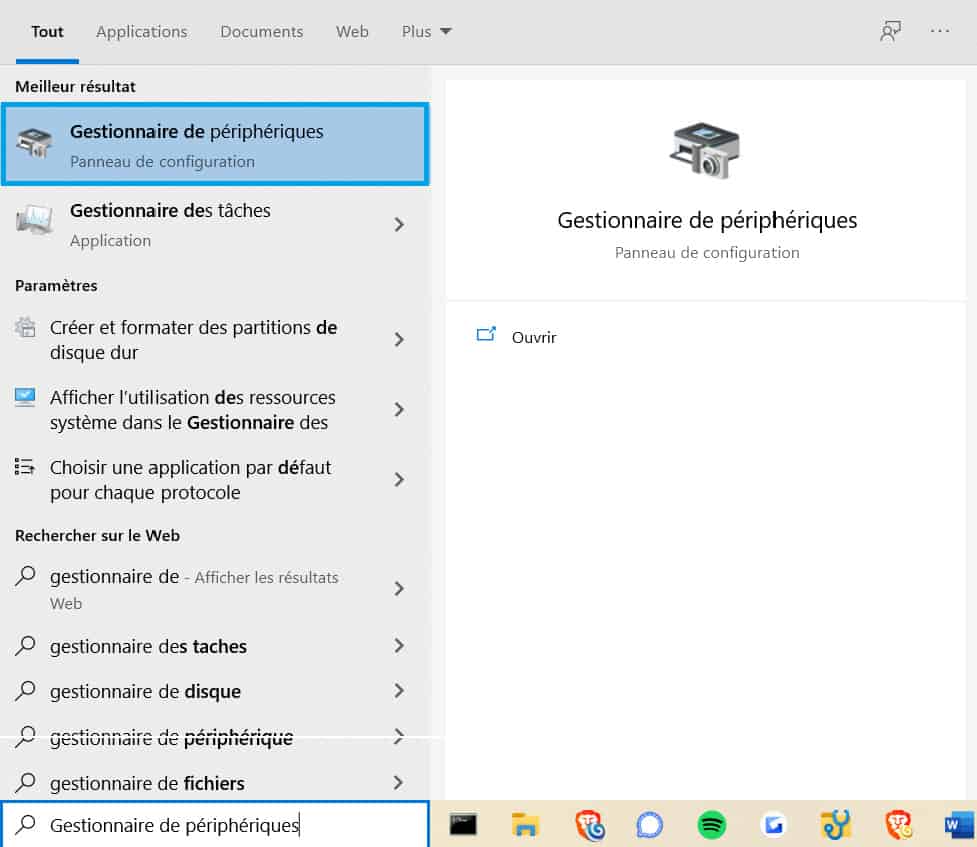Click magnifier icon beside 'gestionnaire de - Afficher'

tap(25, 576)
